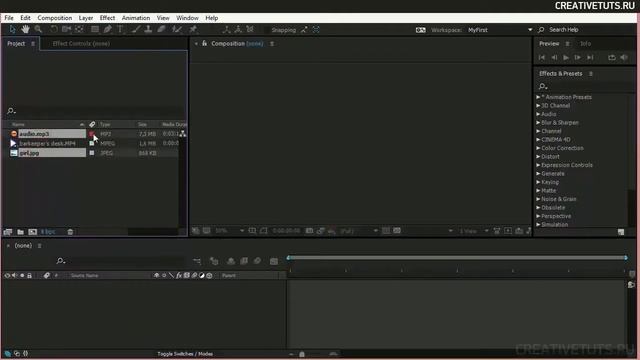The width and height of the screenshot is (640, 360).
Task: Open the Animation menu
Action: (136, 18)
